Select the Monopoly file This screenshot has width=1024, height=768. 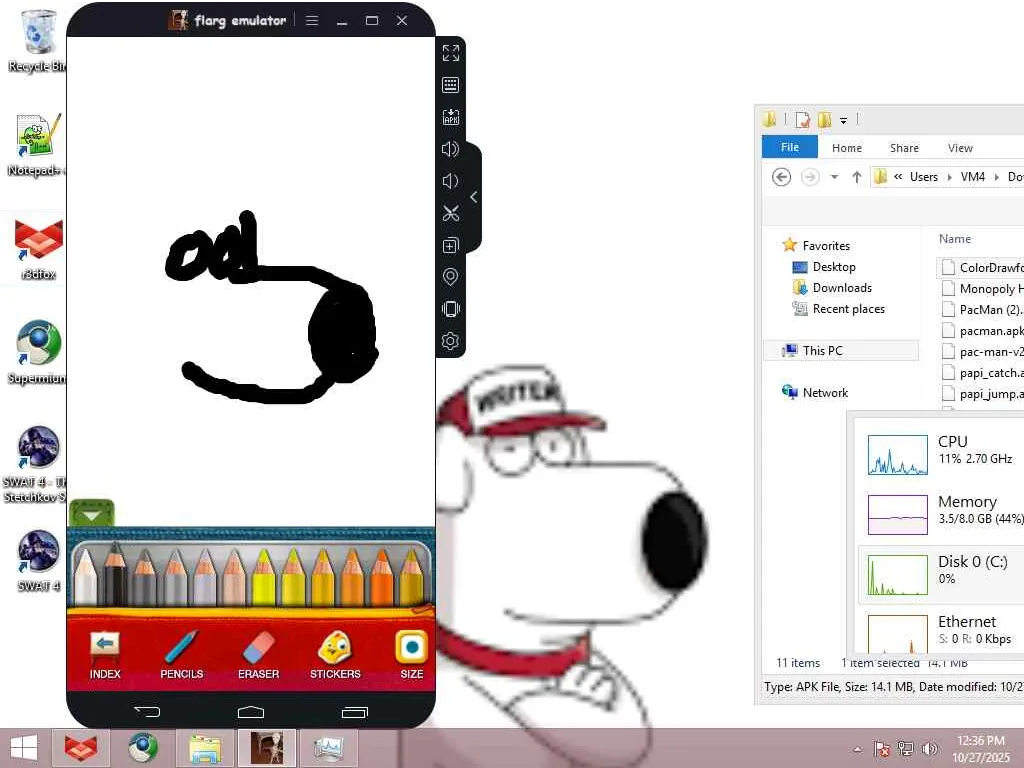pyautogui.click(x=982, y=289)
